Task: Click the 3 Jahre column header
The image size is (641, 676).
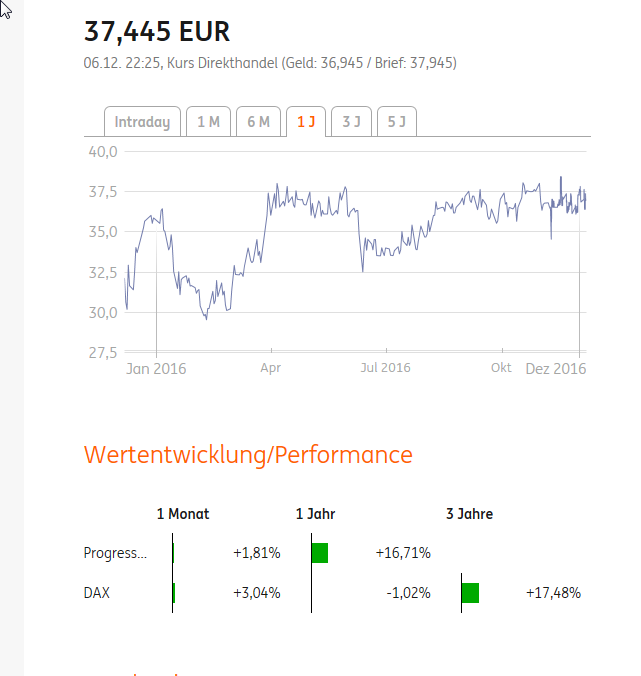Action: point(469,514)
